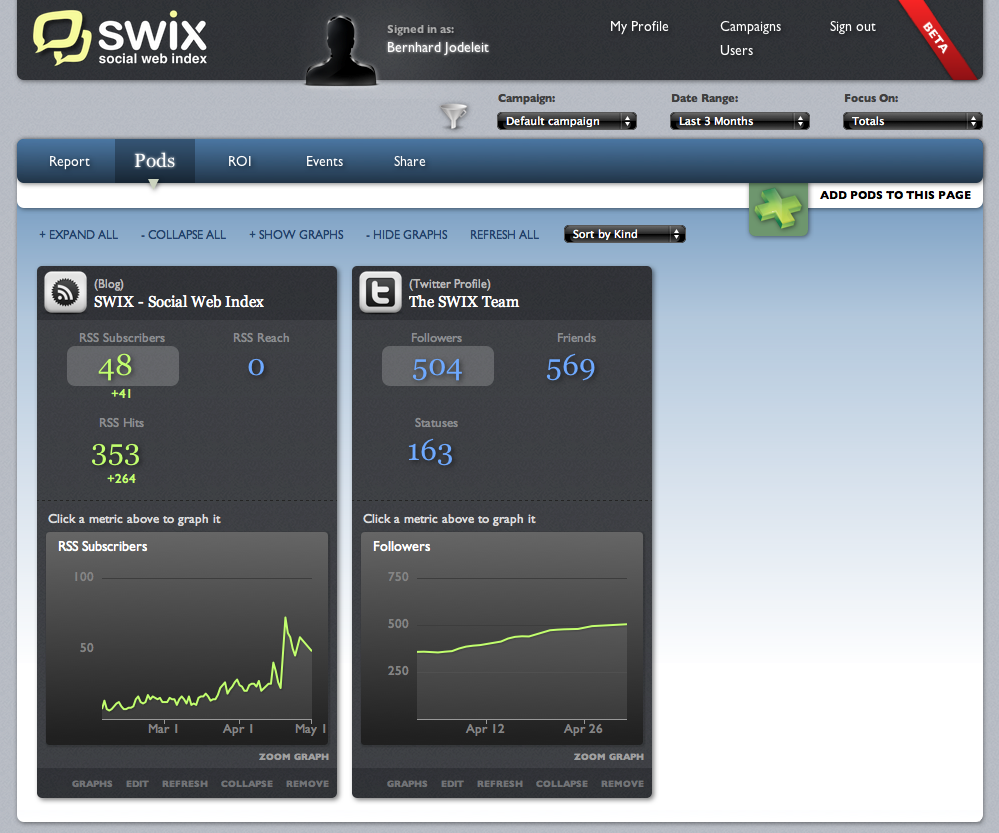Open the Focus On dropdown
The image size is (999, 833).
912,121
